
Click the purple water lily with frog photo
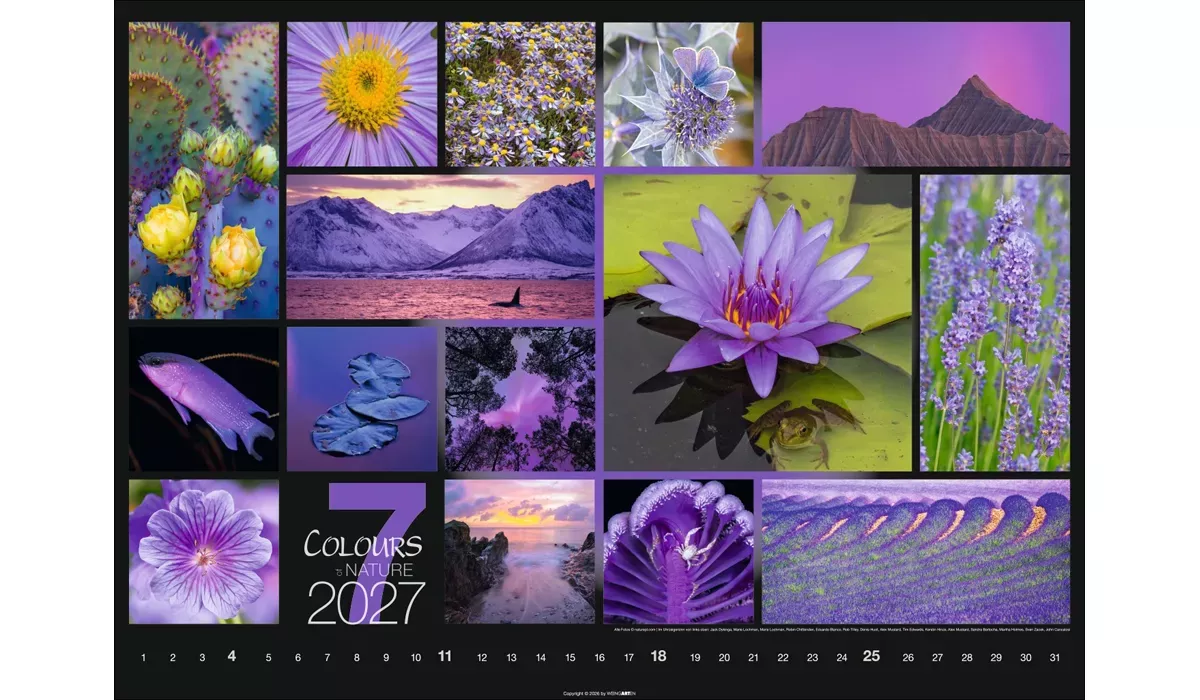tap(757, 323)
